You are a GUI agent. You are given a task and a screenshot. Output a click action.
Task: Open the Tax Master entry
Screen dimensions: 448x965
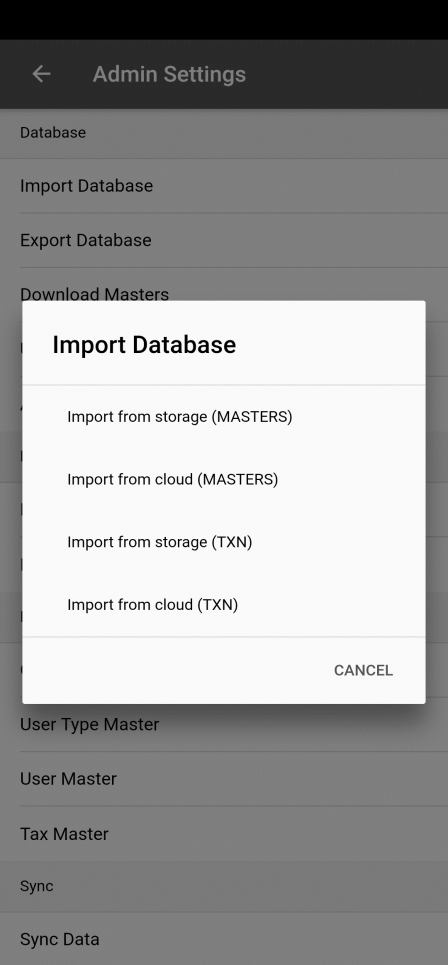pos(224,834)
